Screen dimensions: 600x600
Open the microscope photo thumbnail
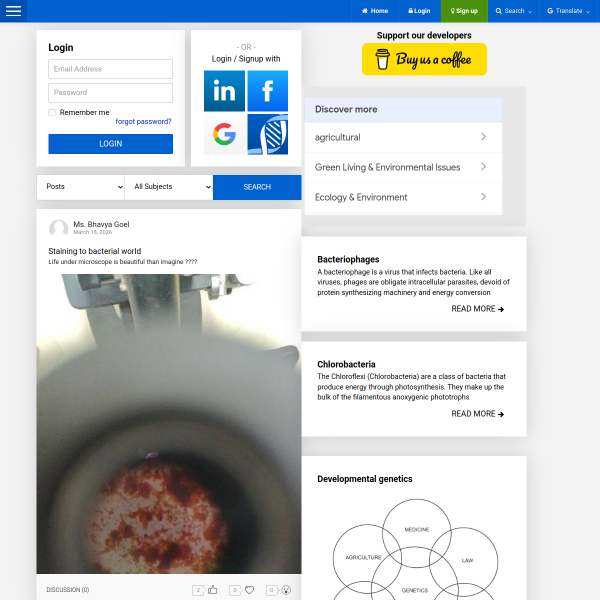click(169, 424)
